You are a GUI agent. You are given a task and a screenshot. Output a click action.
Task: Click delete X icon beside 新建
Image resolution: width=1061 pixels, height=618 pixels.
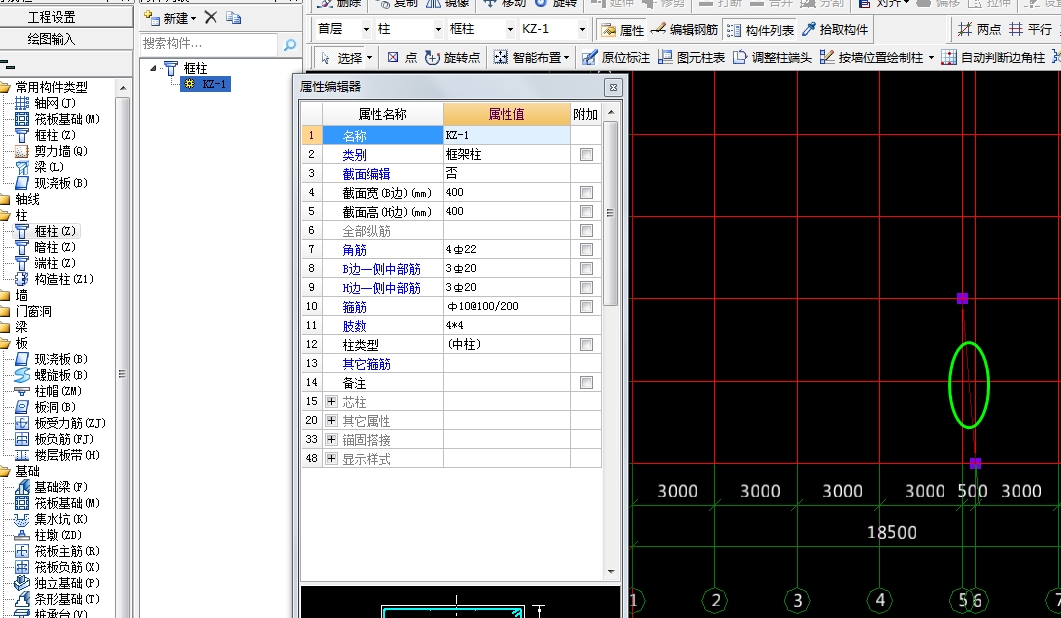click(x=210, y=18)
